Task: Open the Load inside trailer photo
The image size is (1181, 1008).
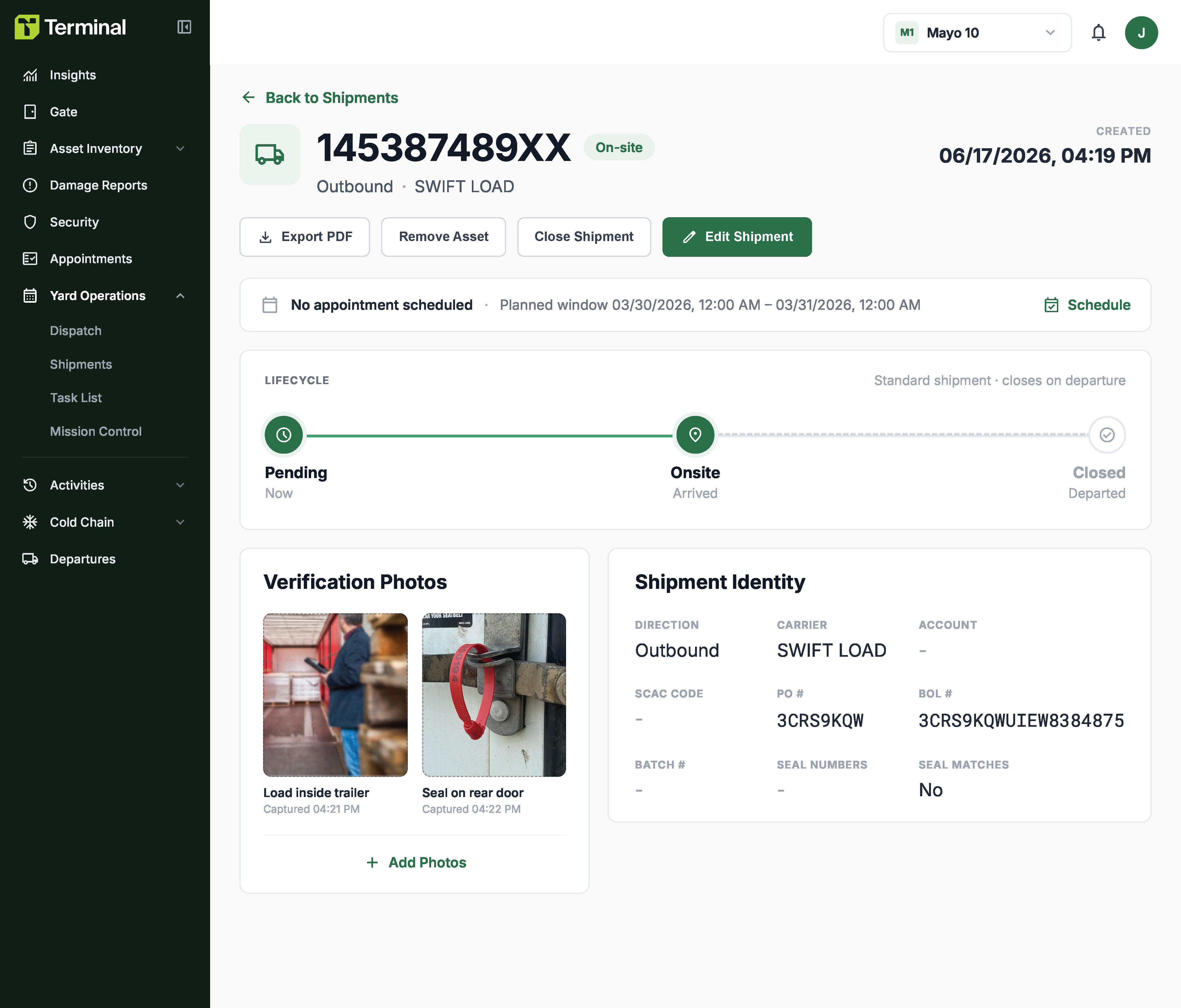Action: pos(335,695)
